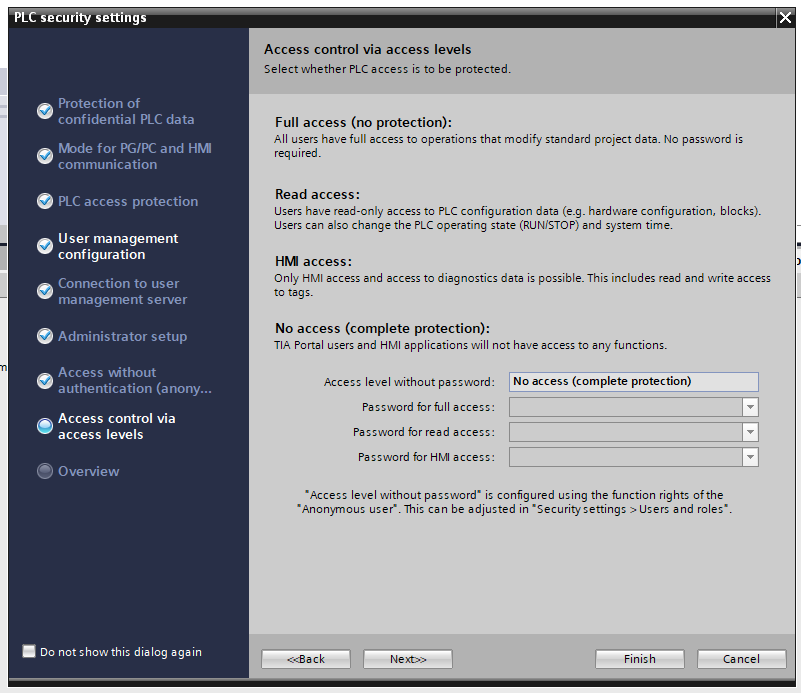Click checkmark icon next to Administrator setup
The width and height of the screenshot is (801, 693).
(45, 336)
